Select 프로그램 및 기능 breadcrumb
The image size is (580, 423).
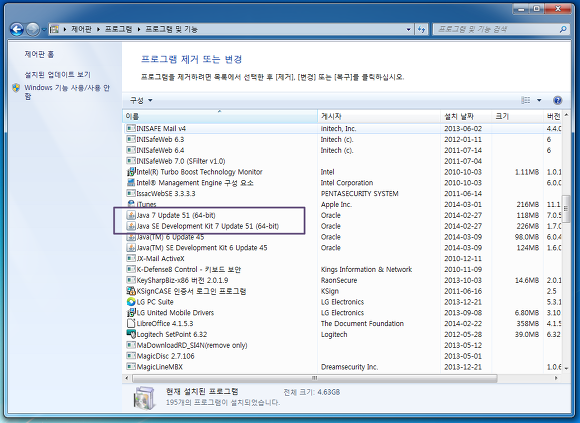tap(171, 29)
